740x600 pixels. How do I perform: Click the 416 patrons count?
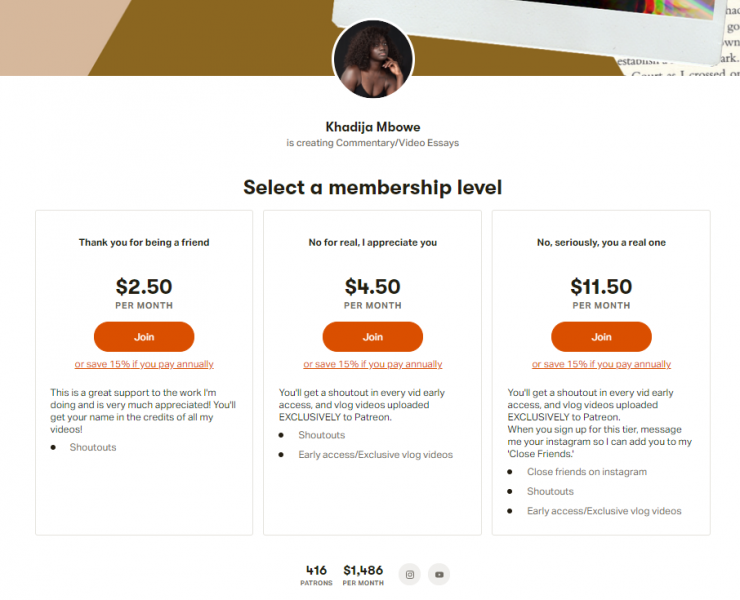[316, 574]
